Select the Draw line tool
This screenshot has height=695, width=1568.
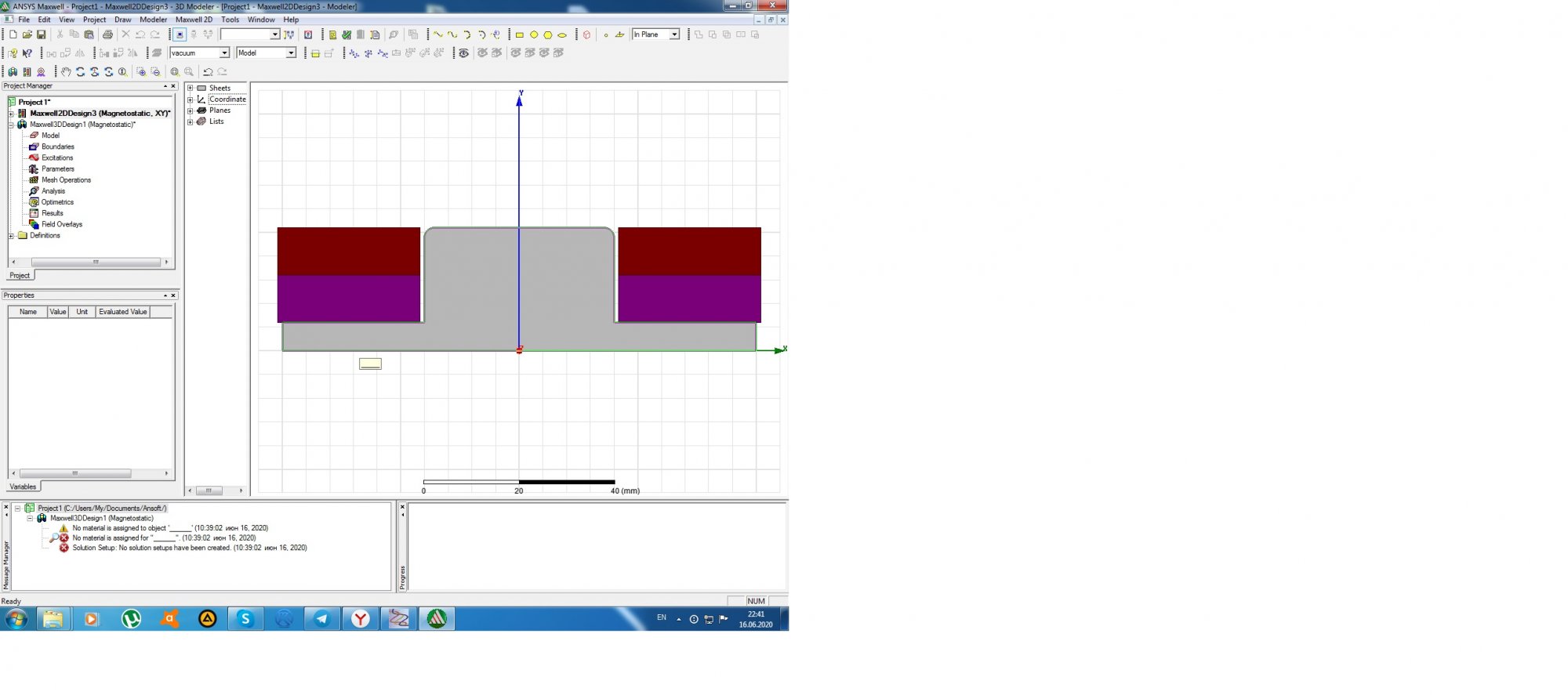[x=438, y=34]
